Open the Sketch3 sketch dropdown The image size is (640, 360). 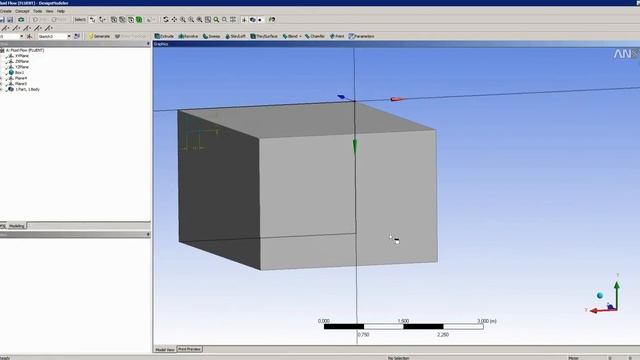pyautogui.click(x=69, y=36)
